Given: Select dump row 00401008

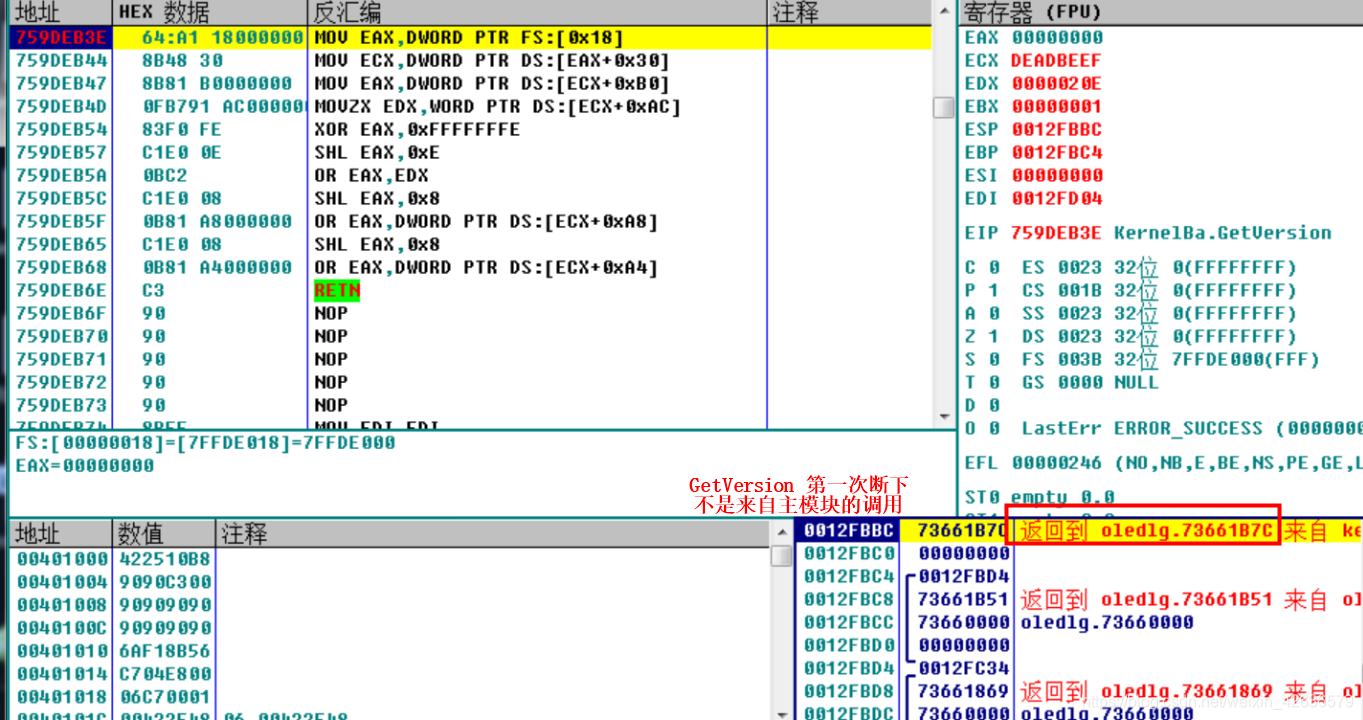Looking at the screenshot, I should click(x=390, y=605).
